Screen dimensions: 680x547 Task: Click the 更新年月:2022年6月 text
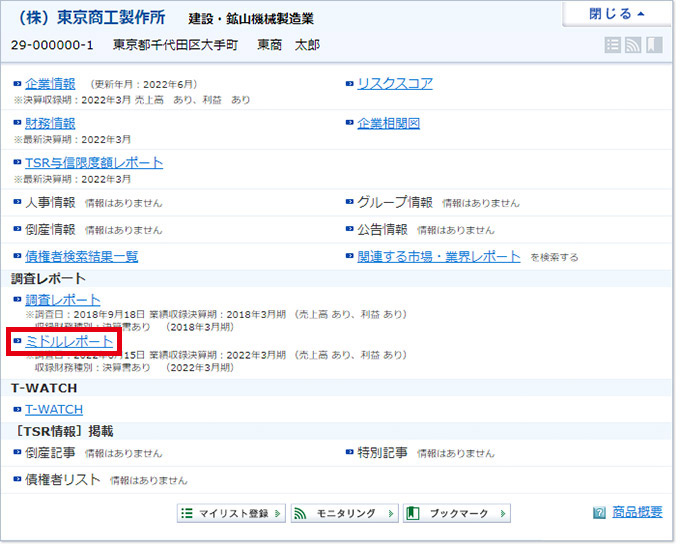point(143,84)
